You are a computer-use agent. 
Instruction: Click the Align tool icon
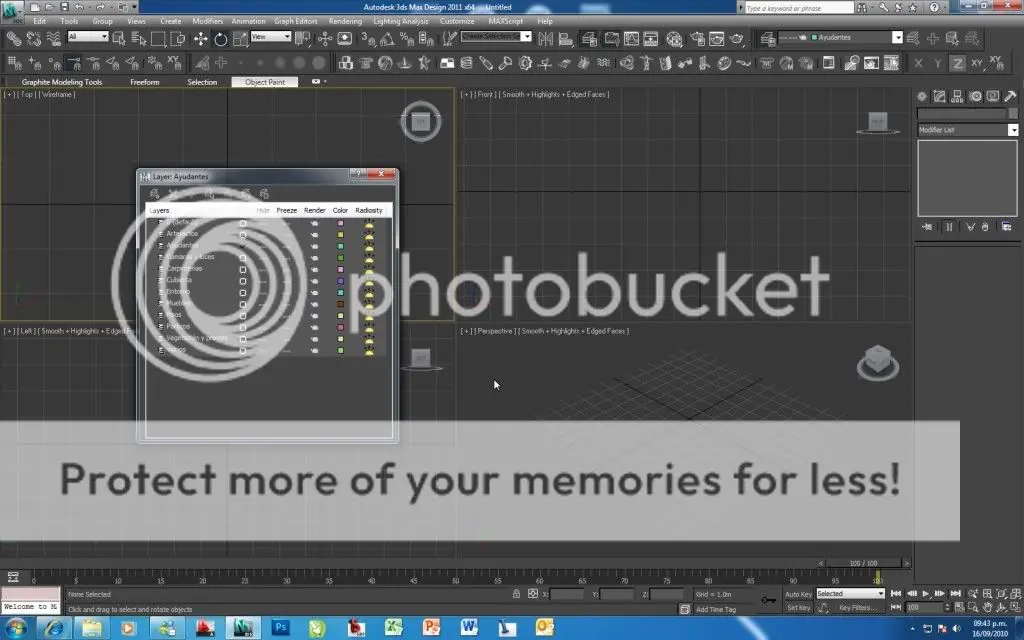tap(566, 39)
